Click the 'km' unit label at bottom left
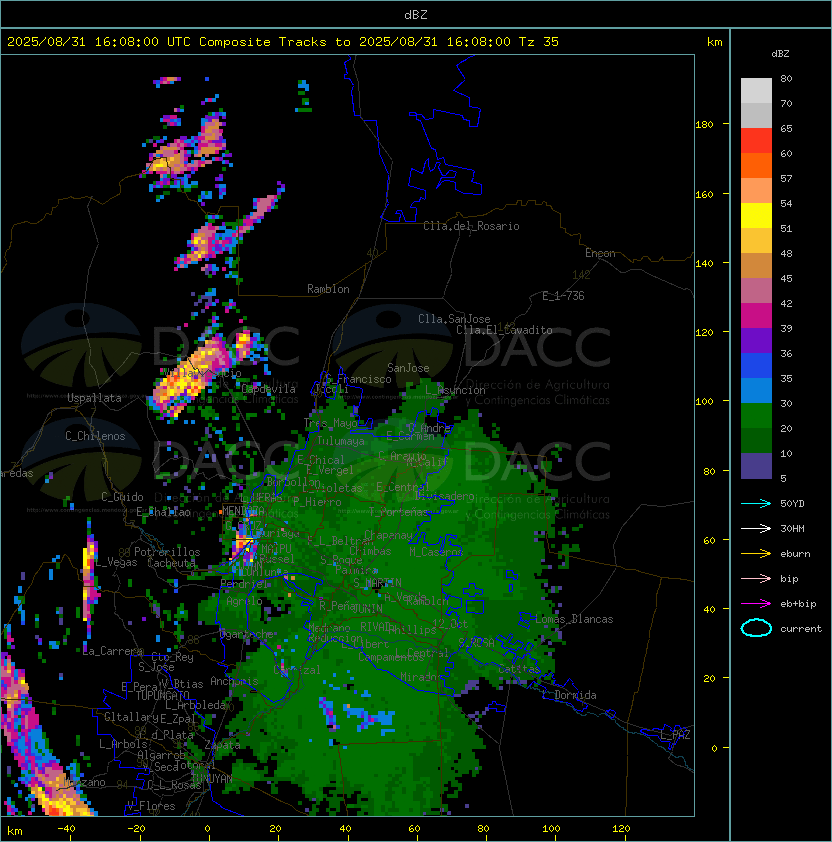 [15, 831]
